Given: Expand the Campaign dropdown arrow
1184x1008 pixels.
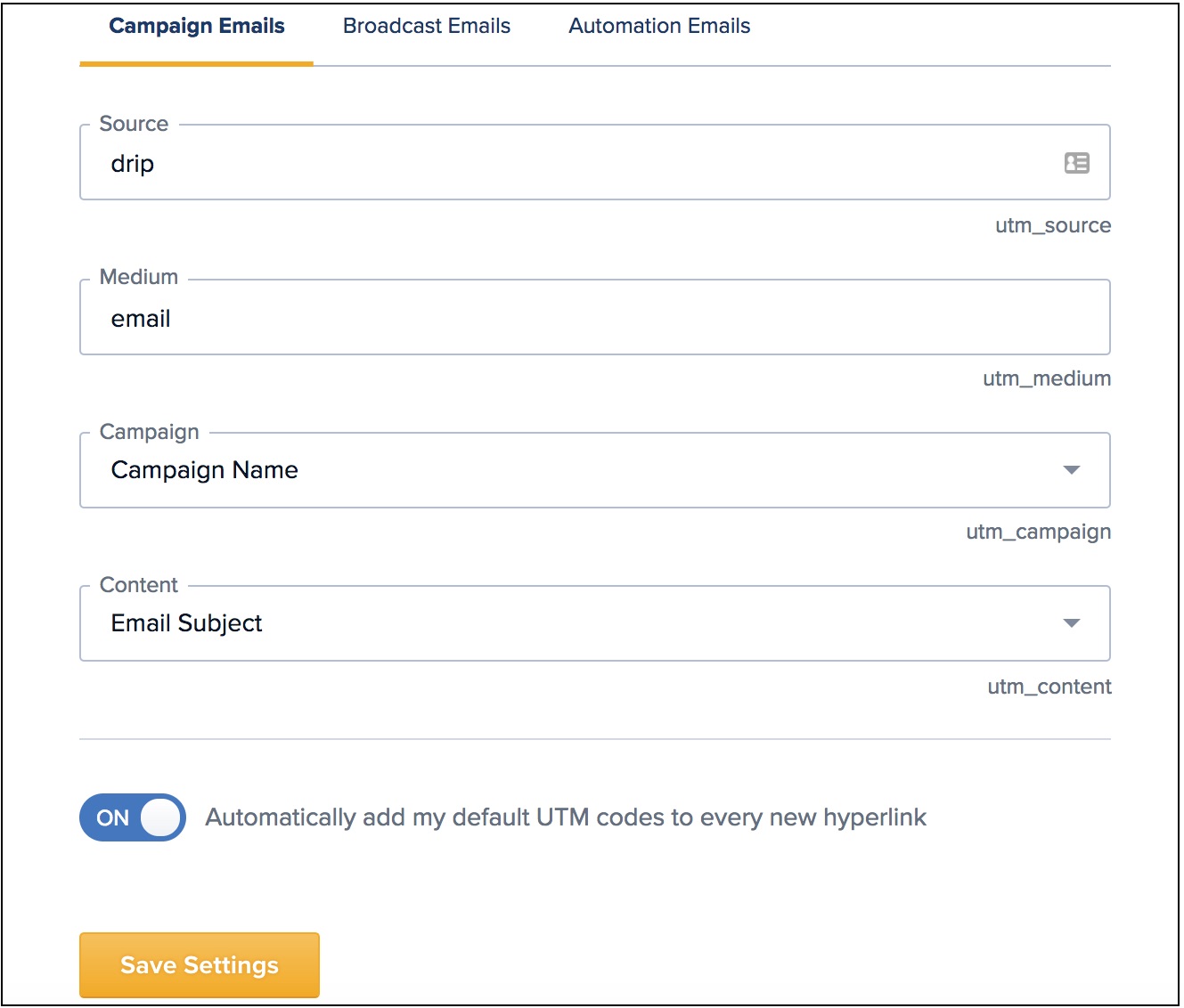Looking at the screenshot, I should click(1071, 470).
